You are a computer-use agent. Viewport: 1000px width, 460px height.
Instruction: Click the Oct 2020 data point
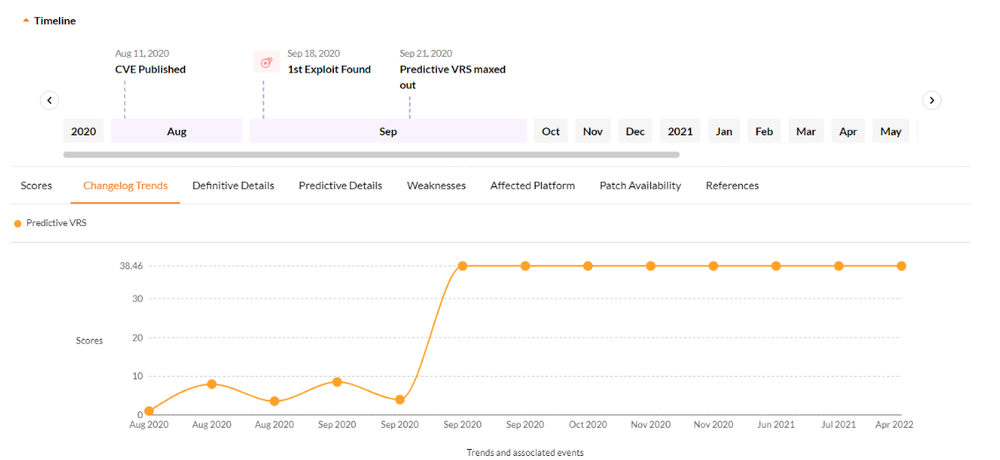[588, 265]
